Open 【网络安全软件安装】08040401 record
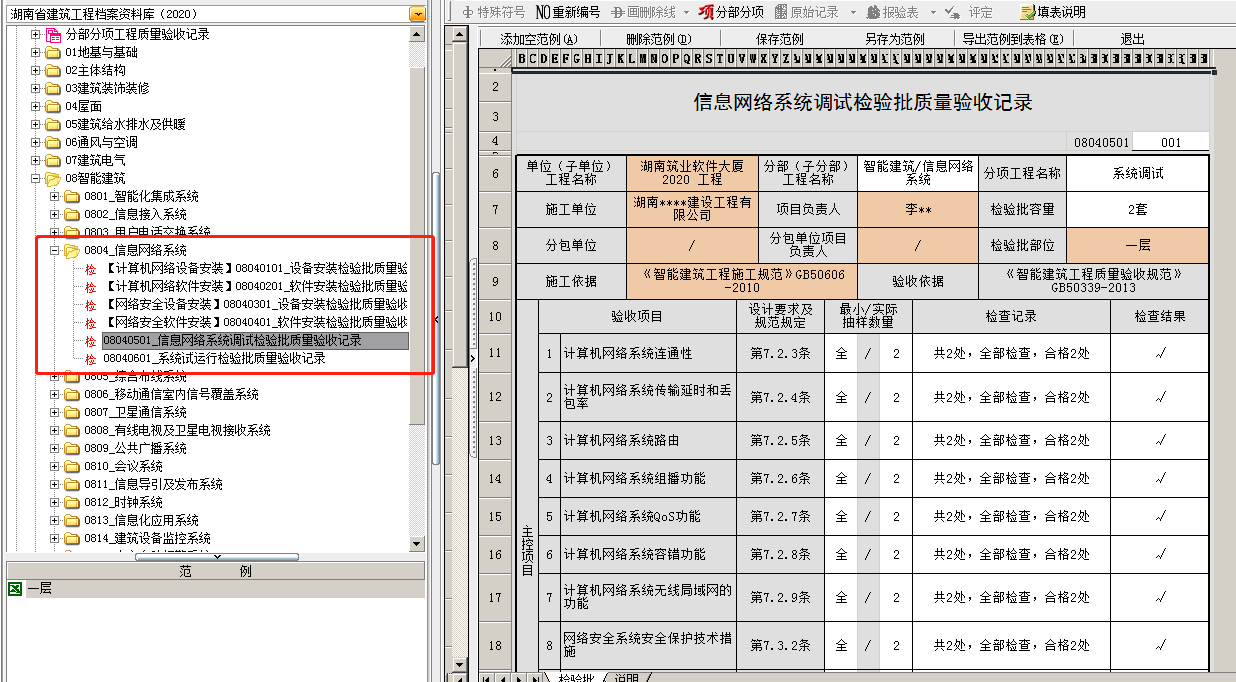The width and height of the screenshot is (1236, 682). (x=255, y=322)
